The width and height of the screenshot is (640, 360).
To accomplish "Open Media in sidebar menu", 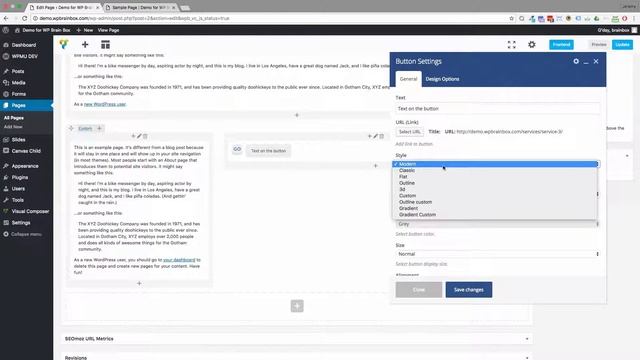I will click(x=18, y=82).
